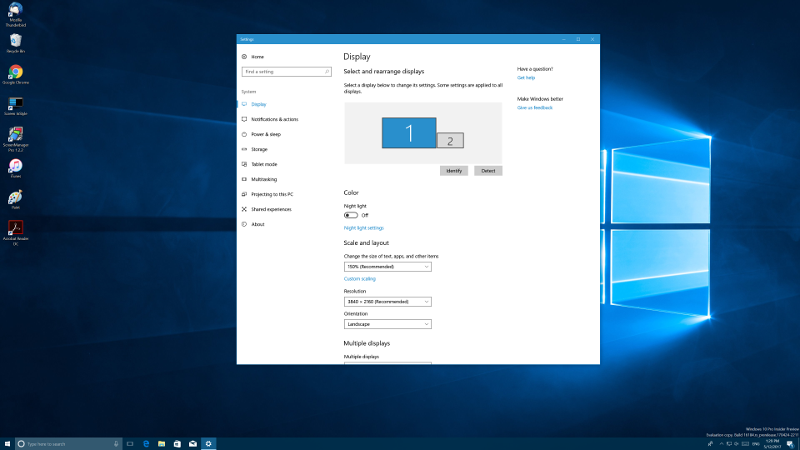Click the ENG input language indicator

[756, 444]
